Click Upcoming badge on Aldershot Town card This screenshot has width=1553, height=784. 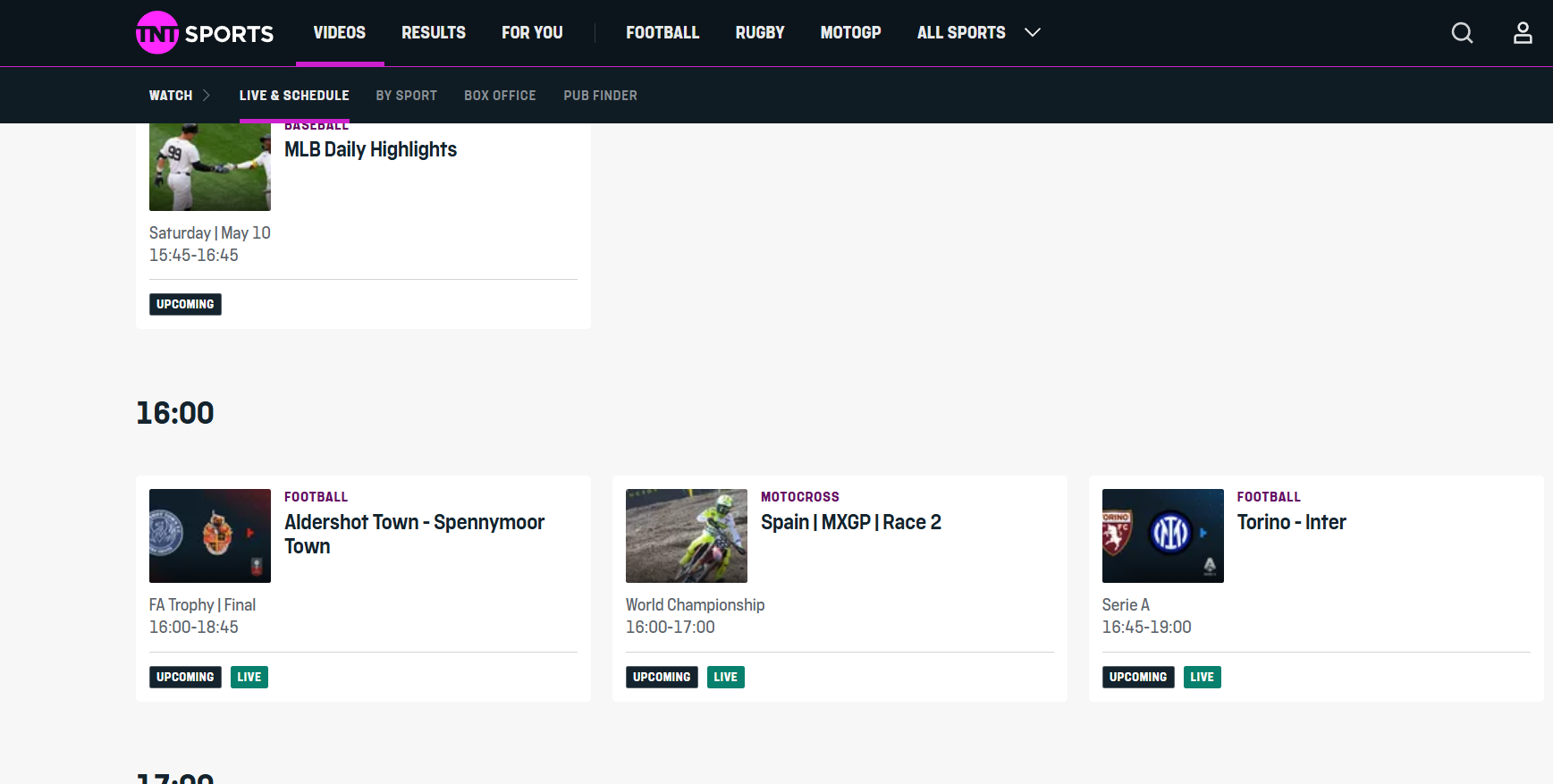pyautogui.click(x=185, y=677)
